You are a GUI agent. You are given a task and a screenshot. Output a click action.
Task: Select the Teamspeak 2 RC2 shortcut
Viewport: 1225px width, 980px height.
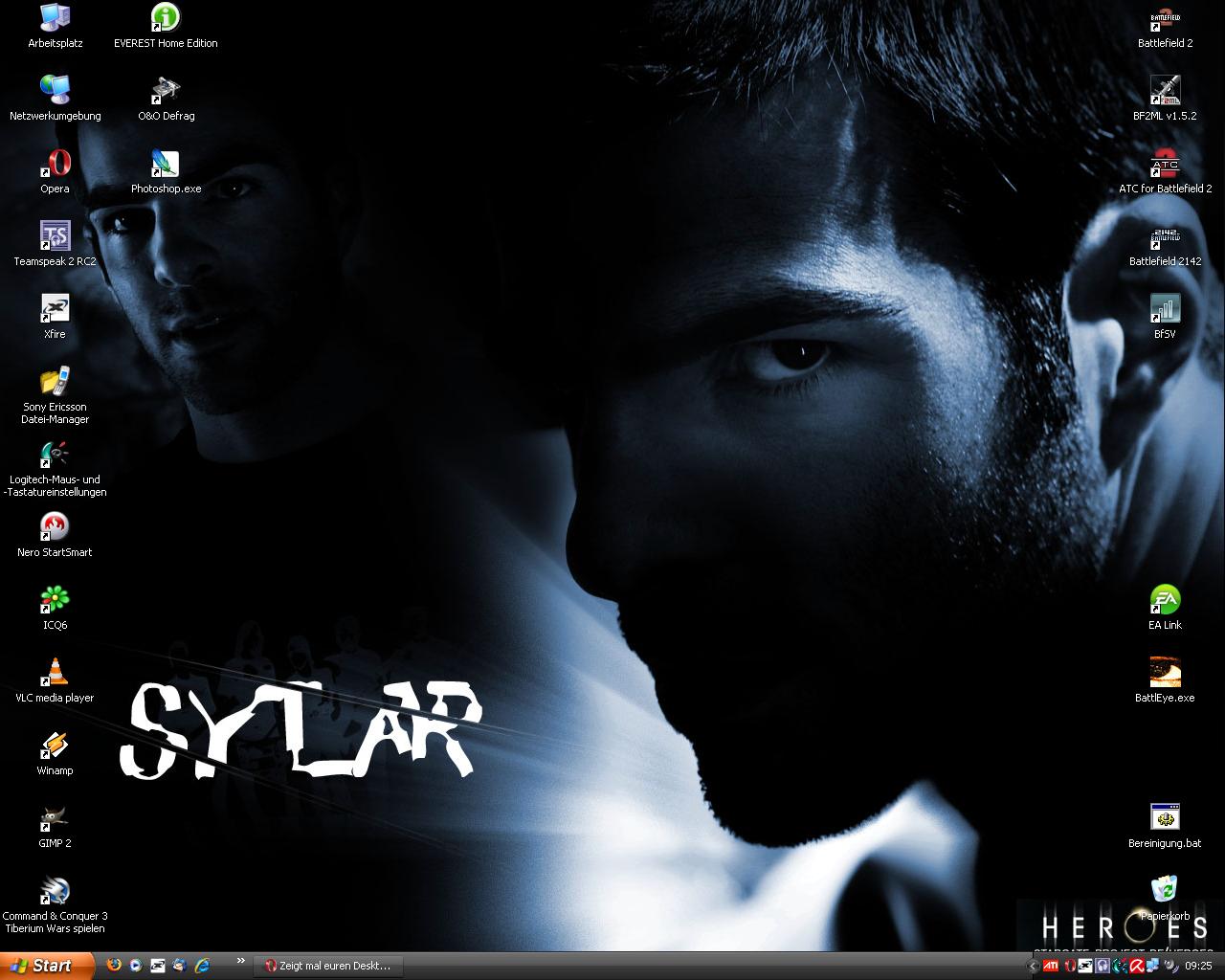click(55, 244)
